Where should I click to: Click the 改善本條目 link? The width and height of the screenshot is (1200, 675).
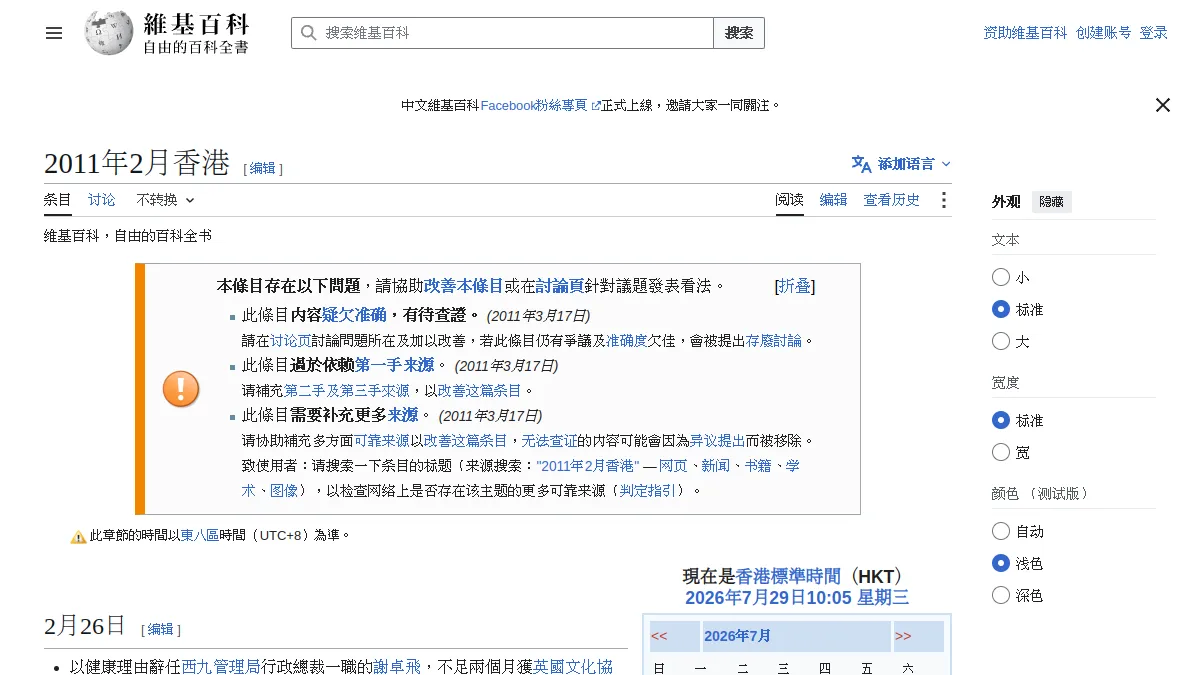pyautogui.click(x=463, y=286)
